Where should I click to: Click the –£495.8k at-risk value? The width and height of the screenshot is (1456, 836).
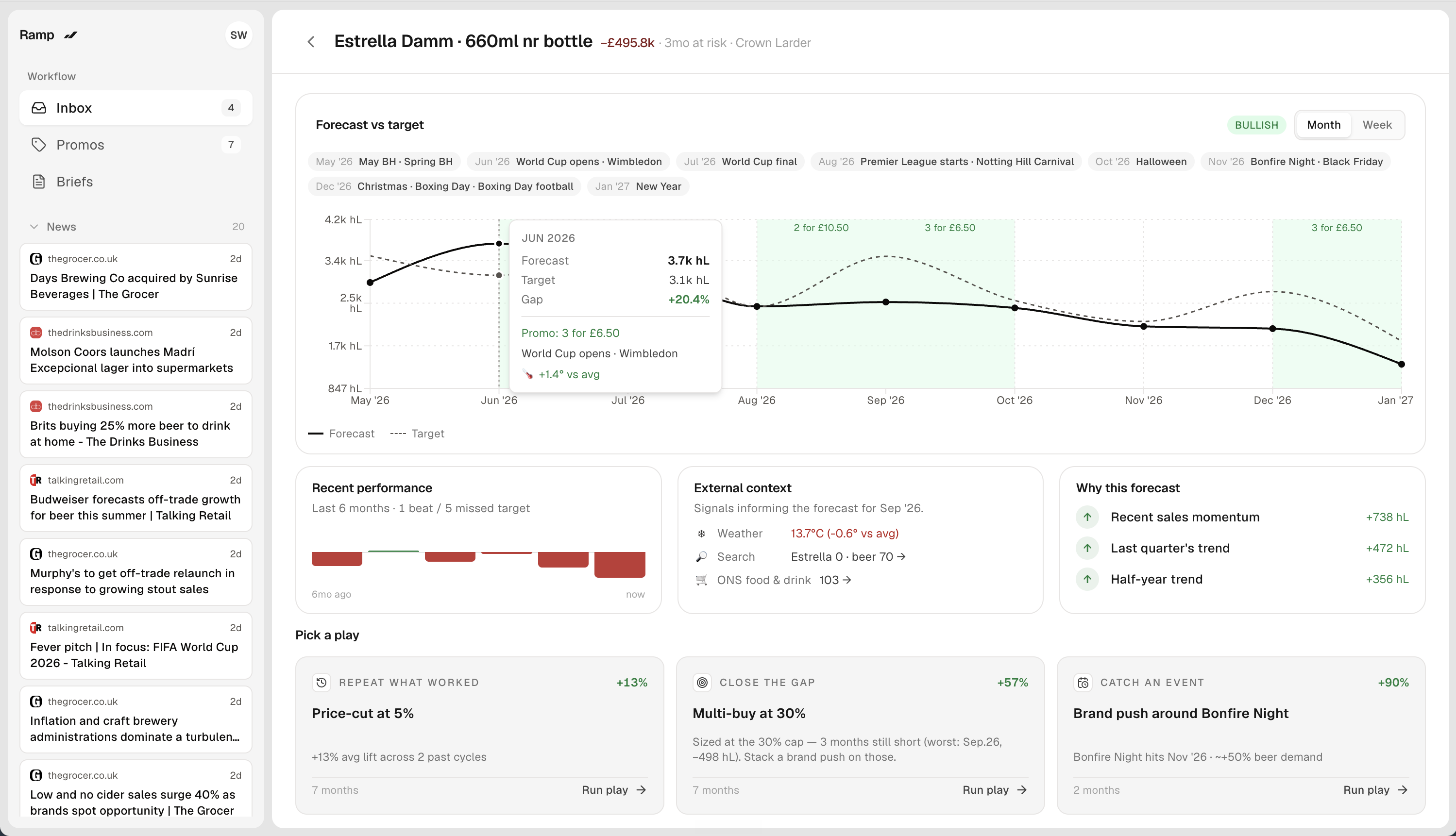627,43
